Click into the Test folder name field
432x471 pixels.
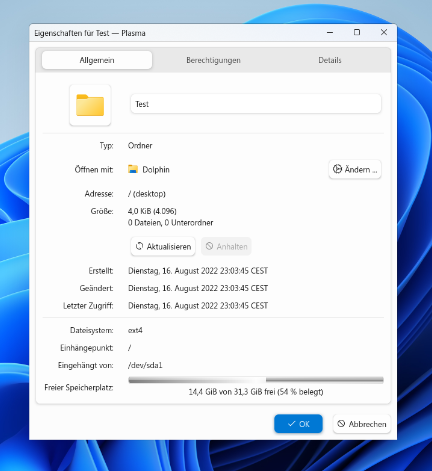point(256,104)
